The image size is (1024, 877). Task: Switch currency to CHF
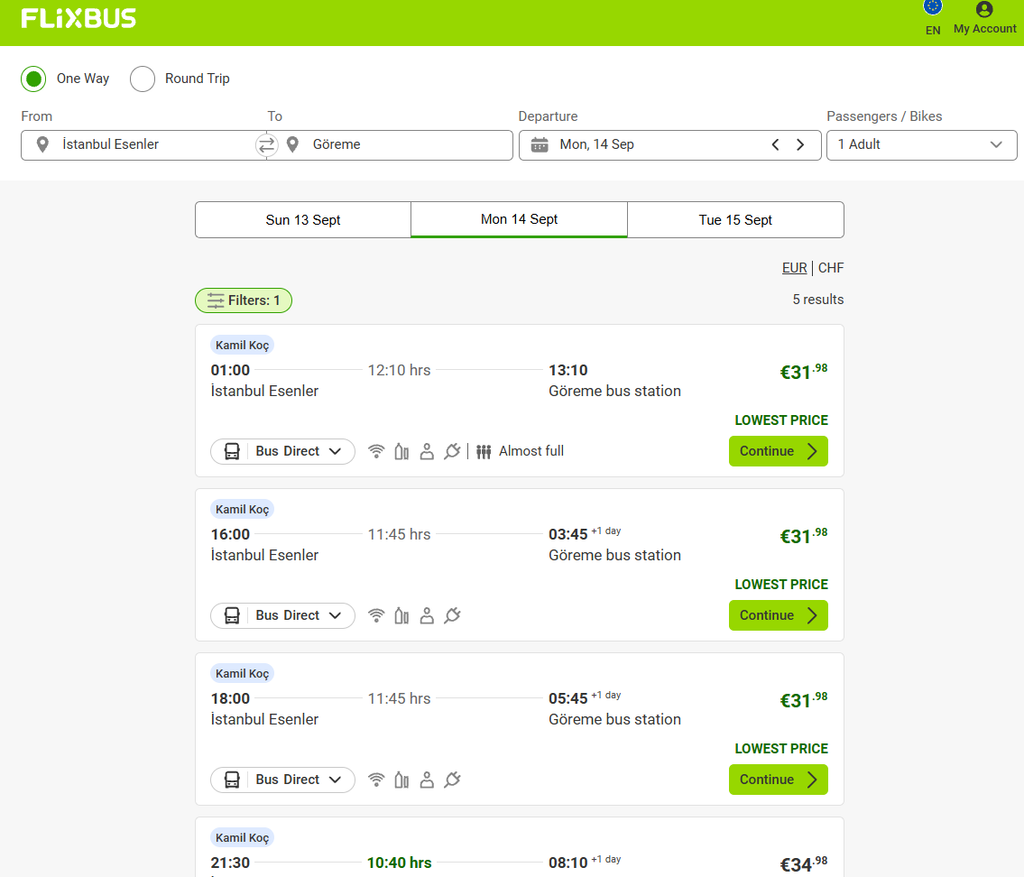pyautogui.click(x=831, y=268)
